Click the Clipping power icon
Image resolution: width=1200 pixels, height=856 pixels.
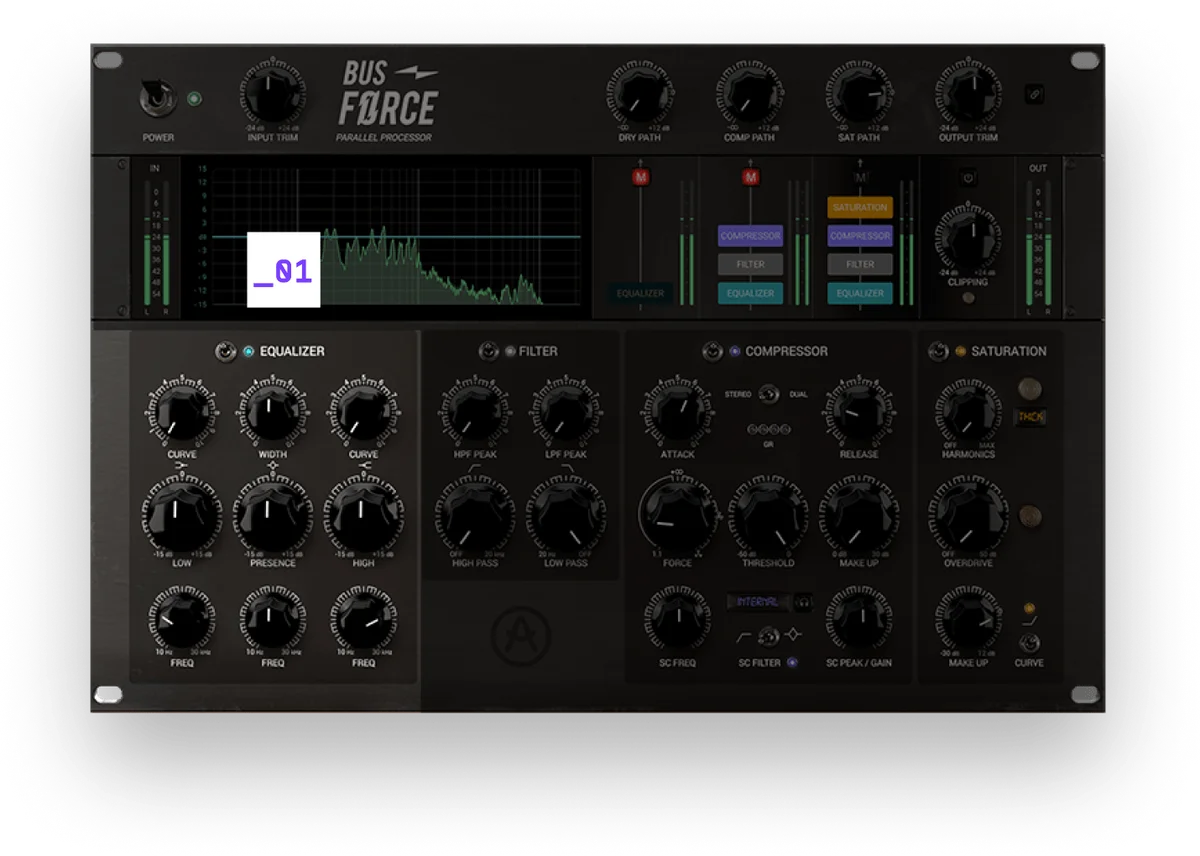pos(968,179)
